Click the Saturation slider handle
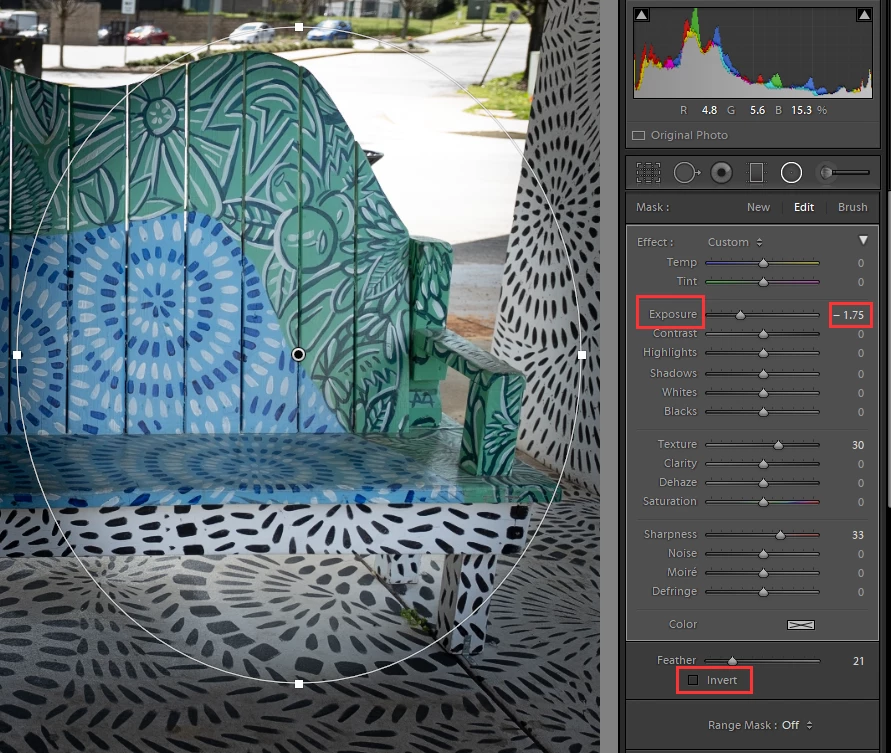 click(763, 502)
